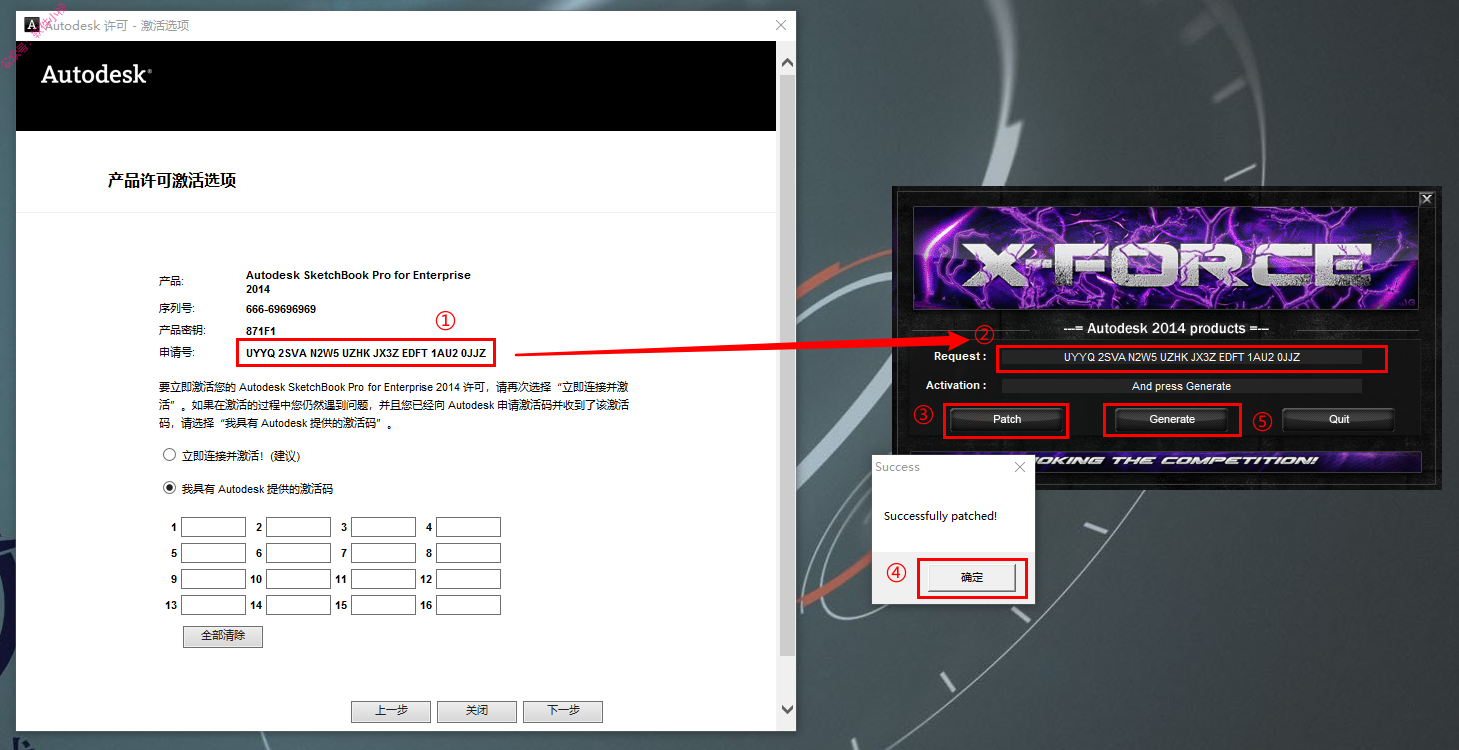Click activation code field 11
The image size is (1459, 750).
click(383, 579)
